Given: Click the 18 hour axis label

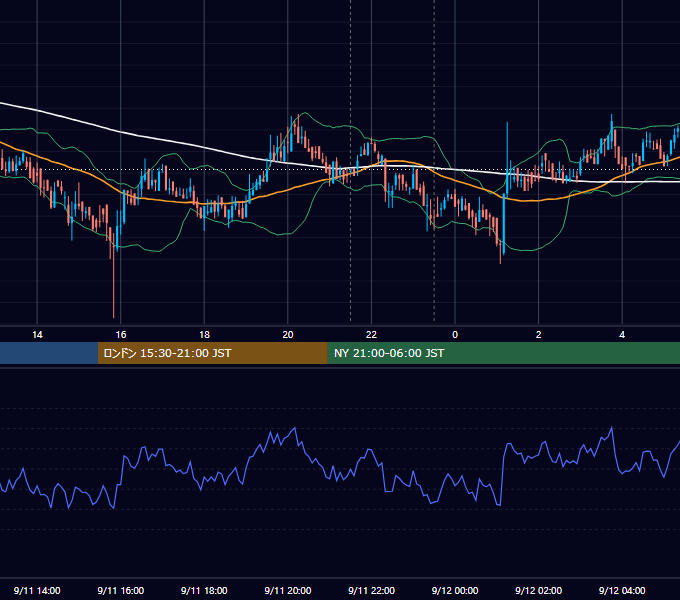Looking at the screenshot, I should tap(204, 335).
